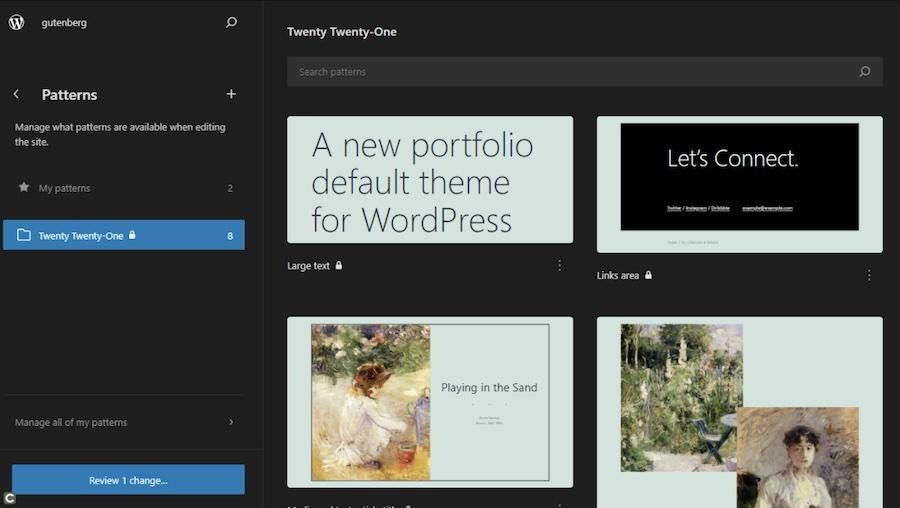The height and width of the screenshot is (508, 900).
Task: Click the Twenty Twenty-One count 8
Action: coord(230,235)
